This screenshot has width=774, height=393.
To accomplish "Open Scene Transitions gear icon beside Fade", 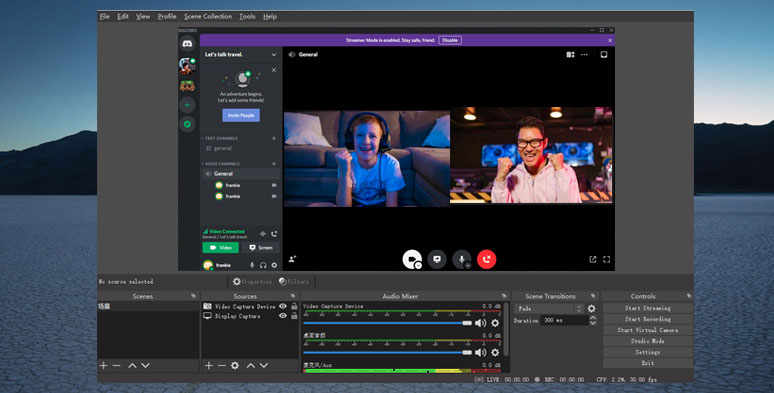I will pyautogui.click(x=591, y=309).
